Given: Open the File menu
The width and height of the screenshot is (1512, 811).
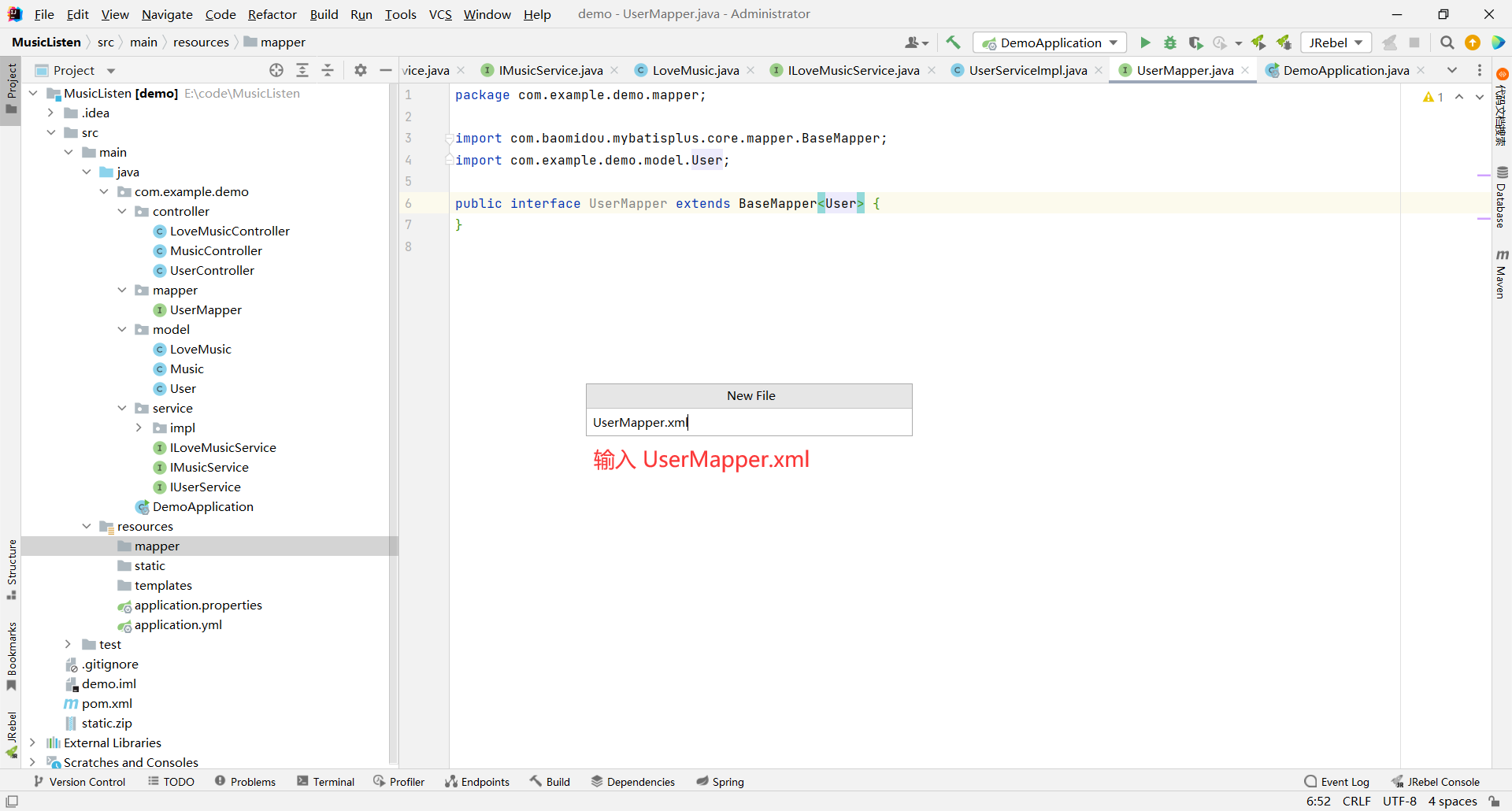Looking at the screenshot, I should pyautogui.click(x=44, y=14).
